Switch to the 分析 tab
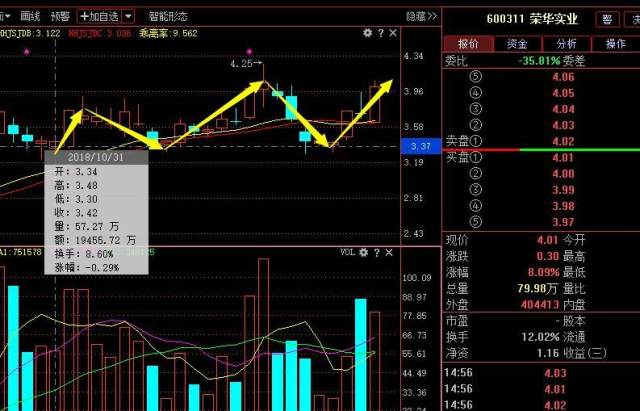 click(567, 44)
